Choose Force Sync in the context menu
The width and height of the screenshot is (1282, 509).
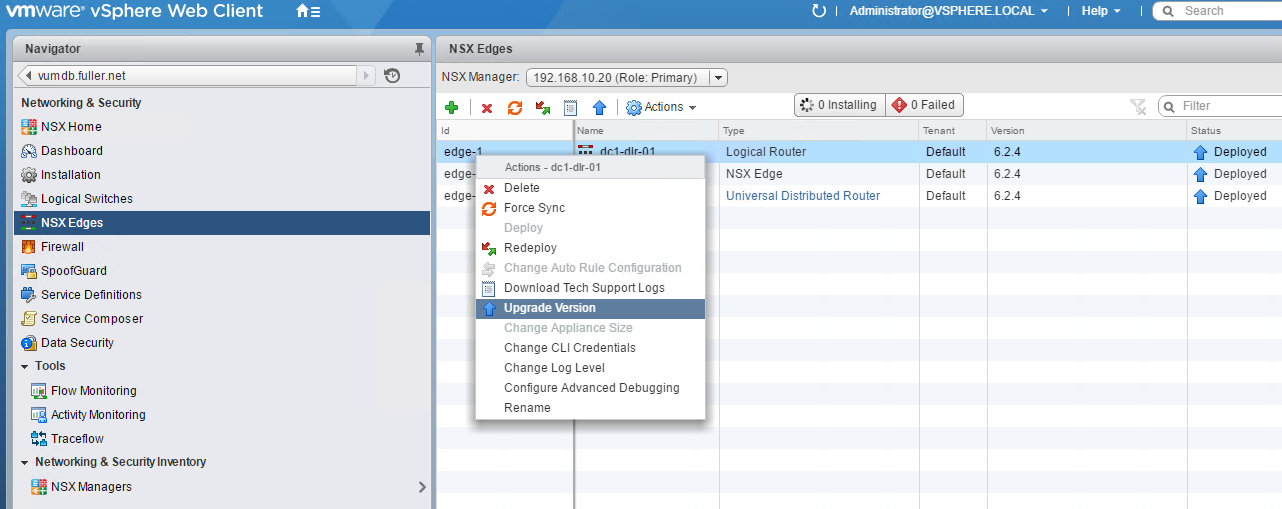pyautogui.click(x=590, y=208)
